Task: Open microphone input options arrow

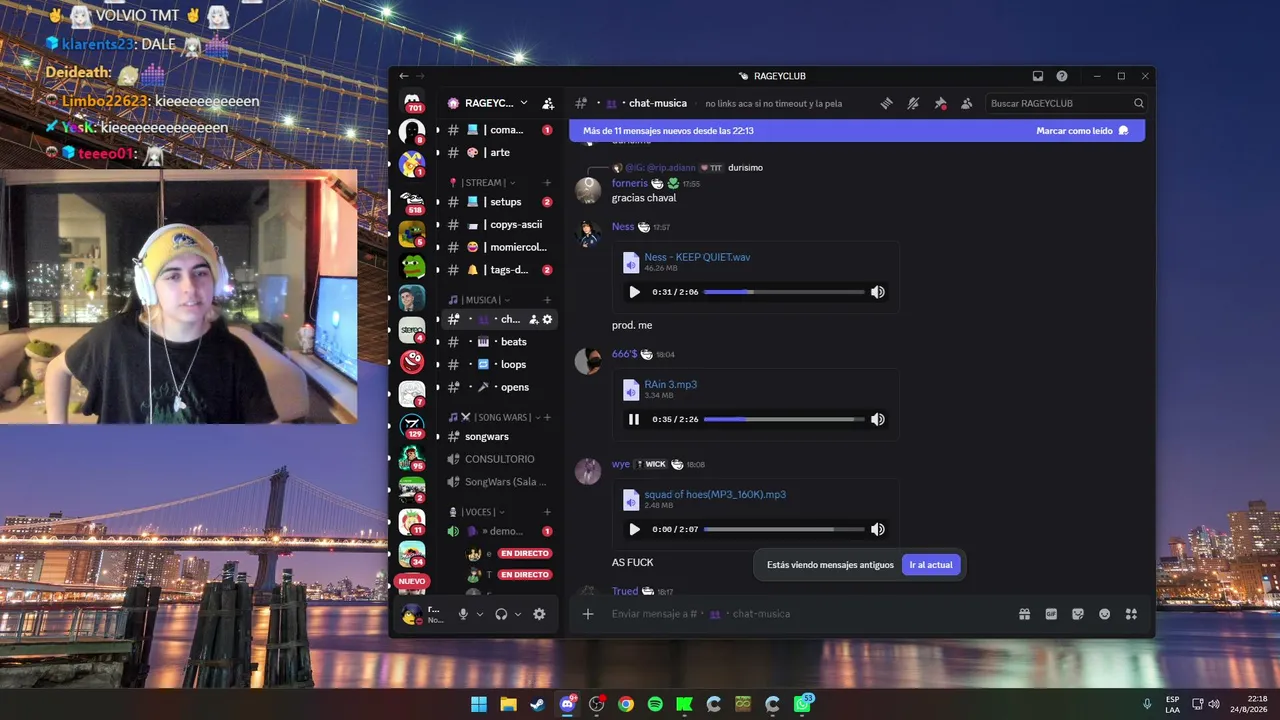Action: tap(480, 614)
